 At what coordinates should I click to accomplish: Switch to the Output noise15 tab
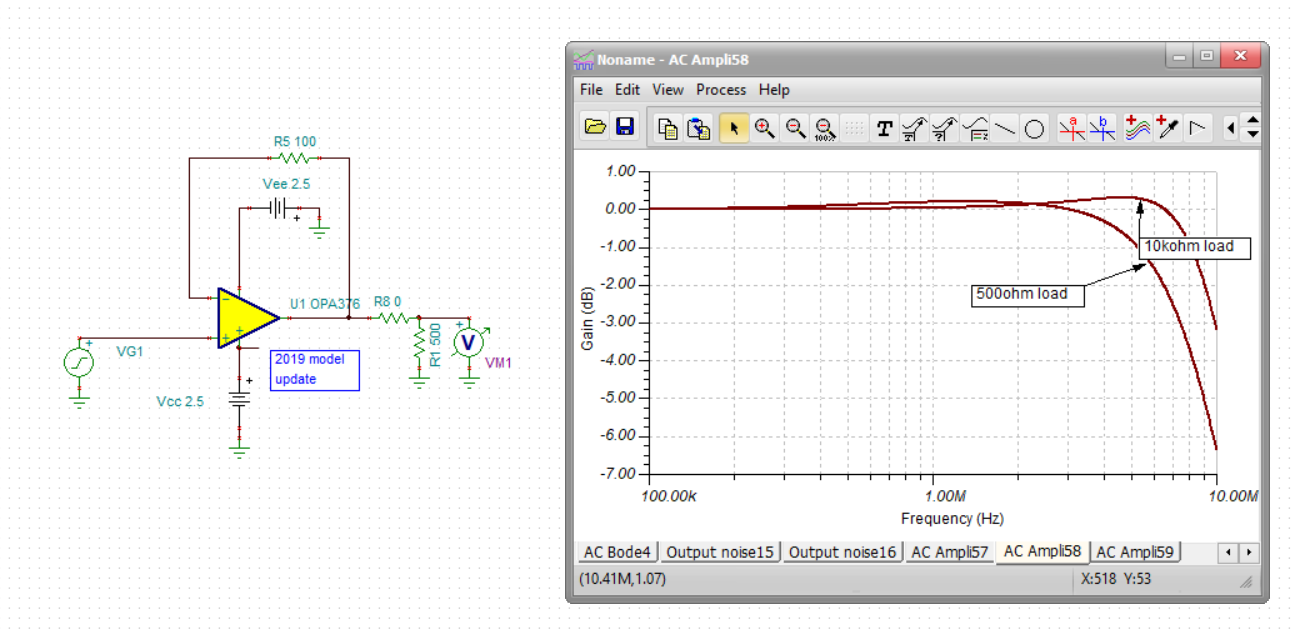coord(719,552)
